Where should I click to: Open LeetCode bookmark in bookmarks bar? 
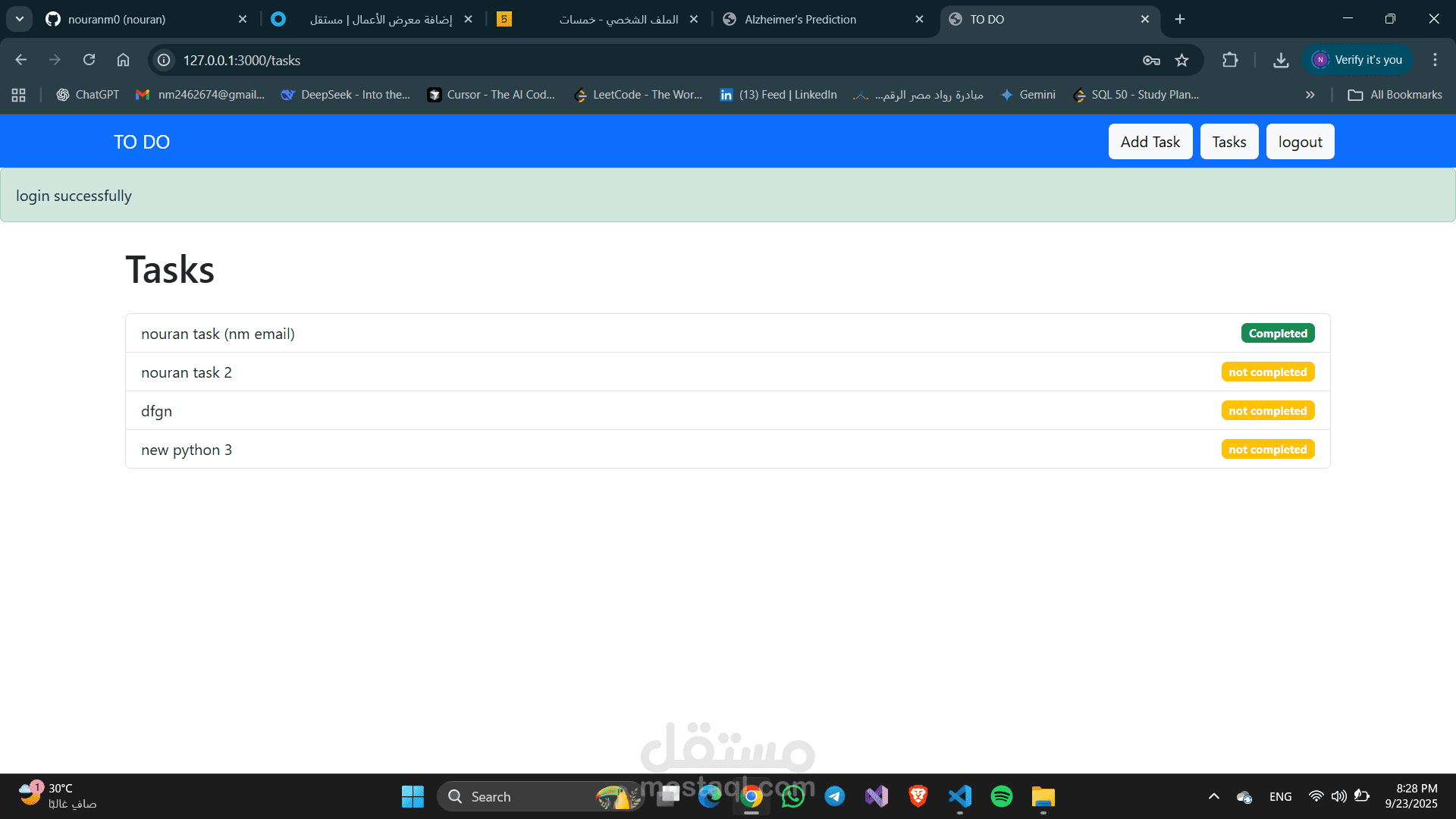click(639, 95)
